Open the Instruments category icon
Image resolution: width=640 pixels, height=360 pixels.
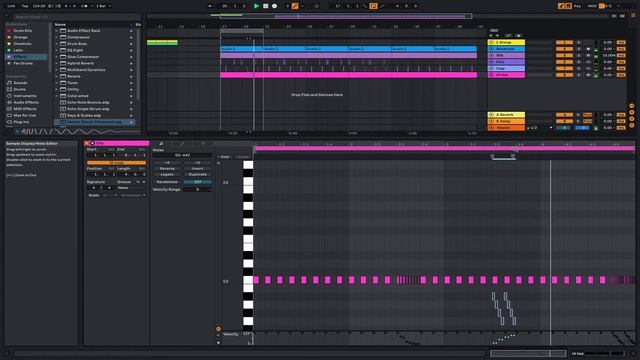point(9,96)
